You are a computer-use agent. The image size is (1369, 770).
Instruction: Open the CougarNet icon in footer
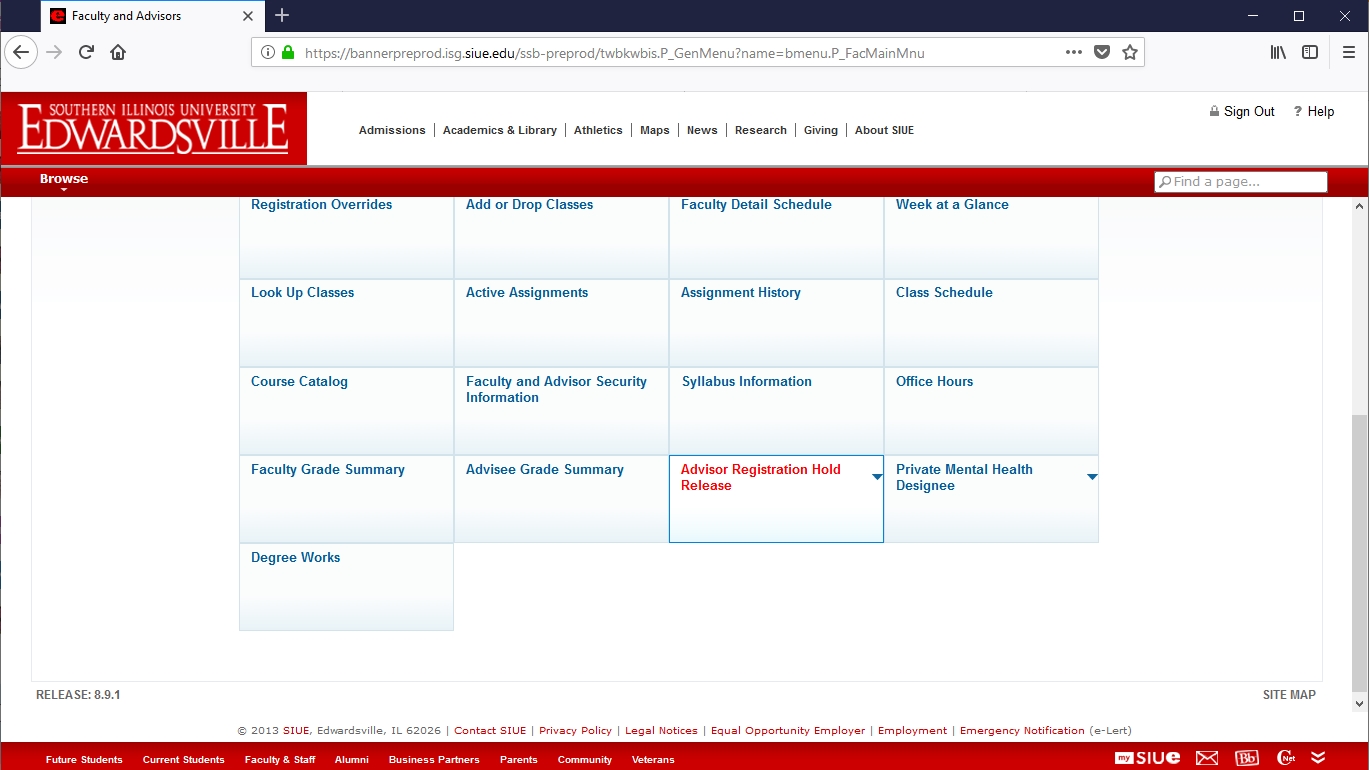click(1286, 758)
